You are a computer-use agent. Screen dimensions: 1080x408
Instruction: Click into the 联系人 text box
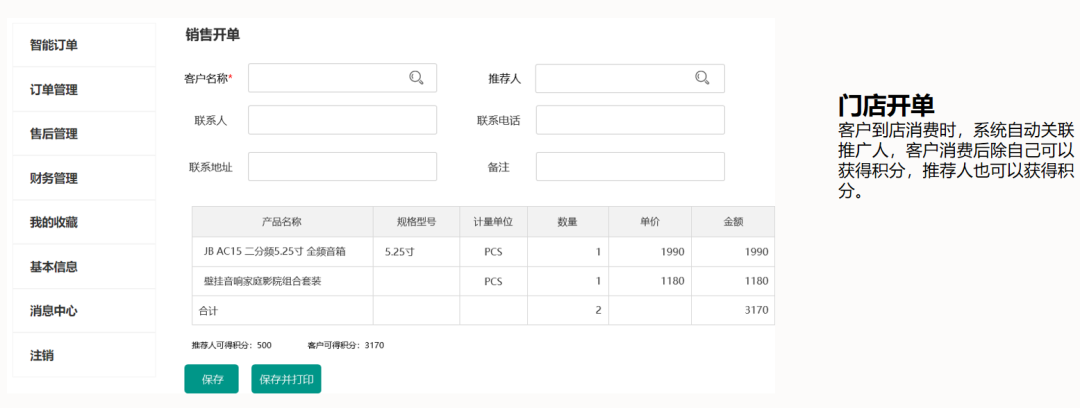tap(342, 120)
